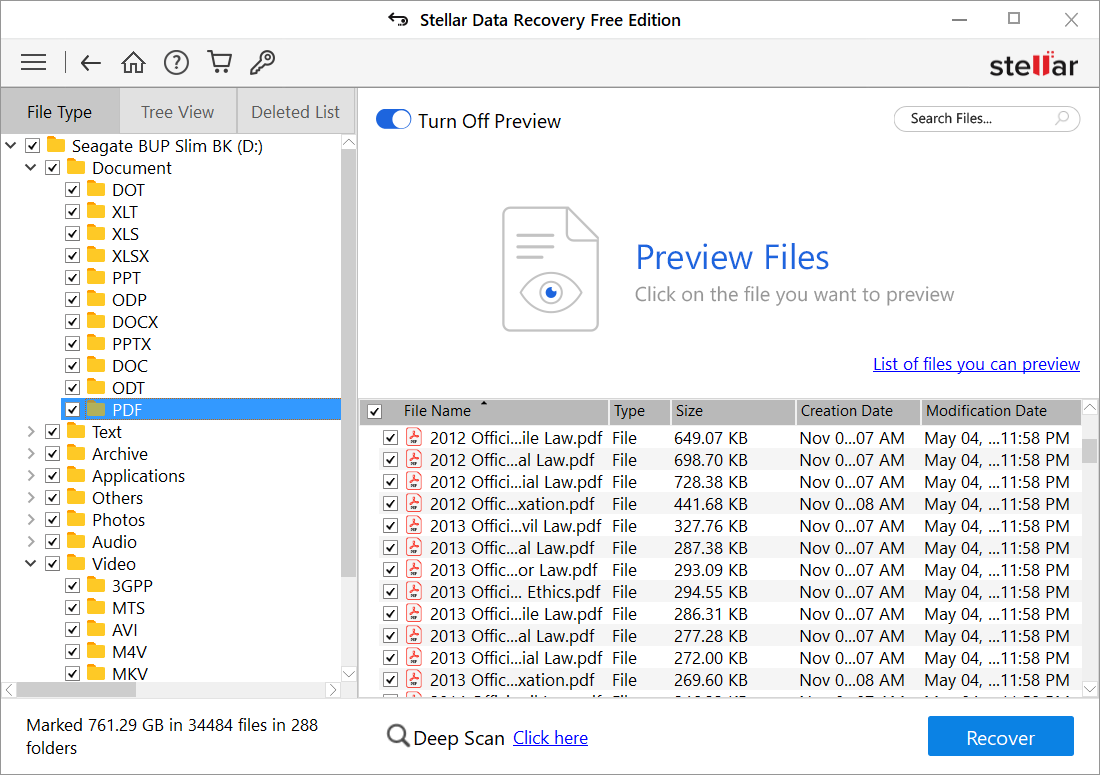Expand the Archive folder node
This screenshot has width=1100, height=775.
coord(31,453)
